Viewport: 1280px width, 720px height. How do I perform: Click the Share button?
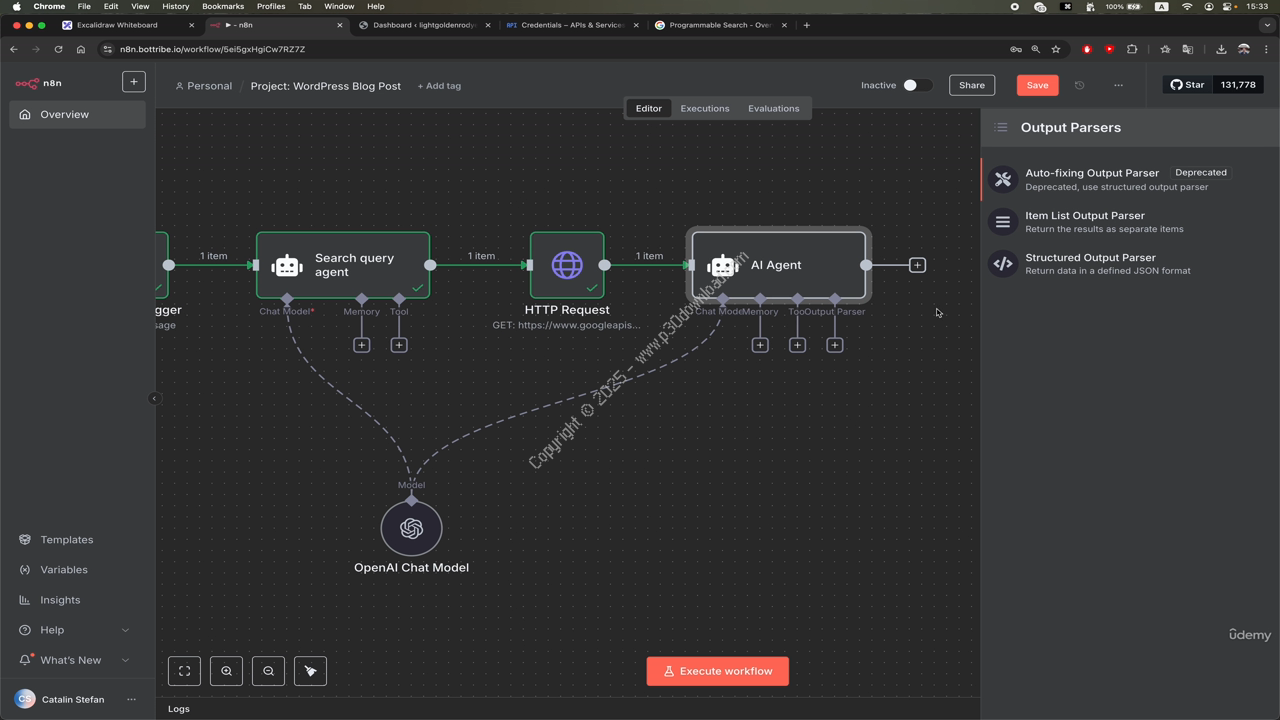[972, 85]
